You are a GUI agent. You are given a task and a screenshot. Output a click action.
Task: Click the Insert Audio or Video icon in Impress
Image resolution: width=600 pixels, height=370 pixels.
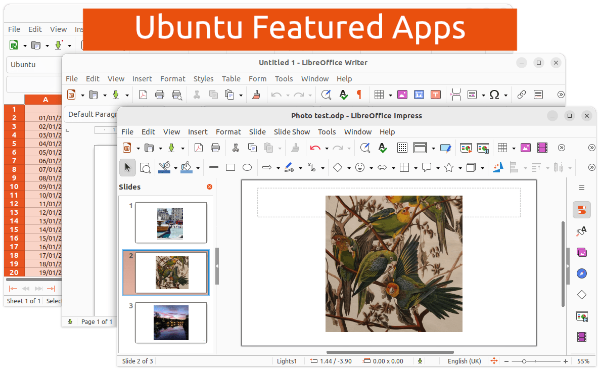pos(542,148)
